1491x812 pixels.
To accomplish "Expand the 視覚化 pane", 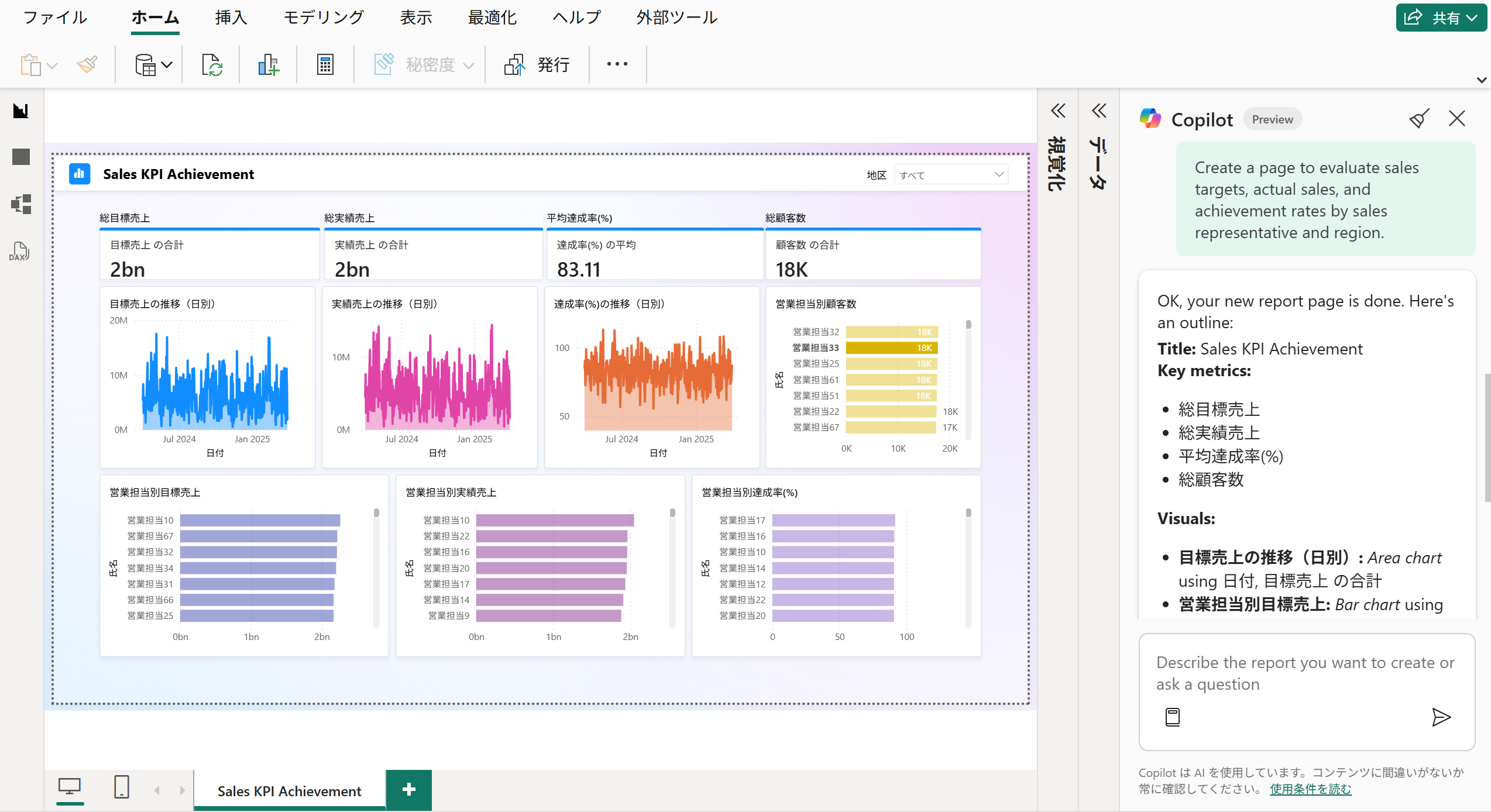I will (x=1057, y=111).
